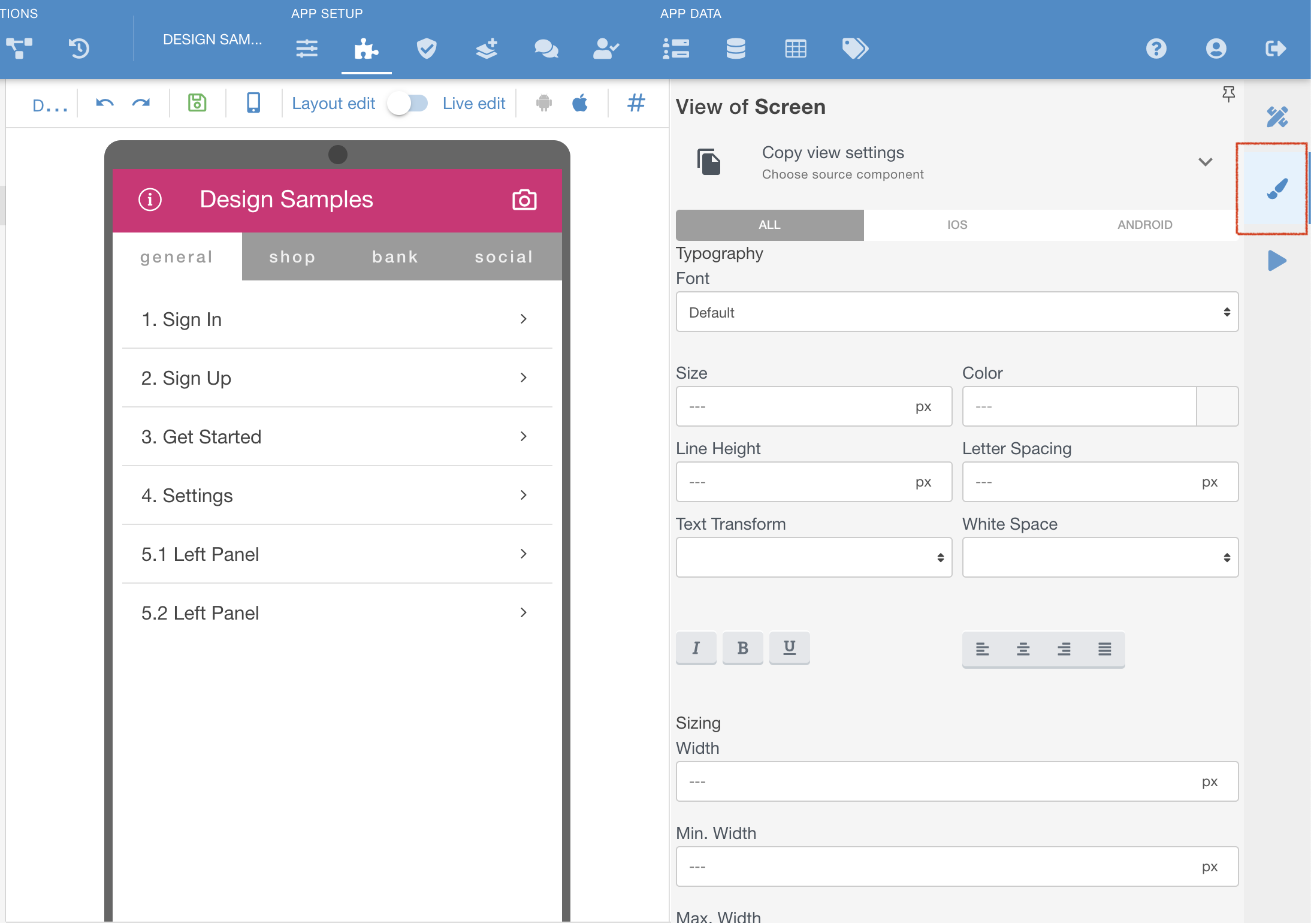
Task: Switch to the general tab in preview
Action: point(177,257)
